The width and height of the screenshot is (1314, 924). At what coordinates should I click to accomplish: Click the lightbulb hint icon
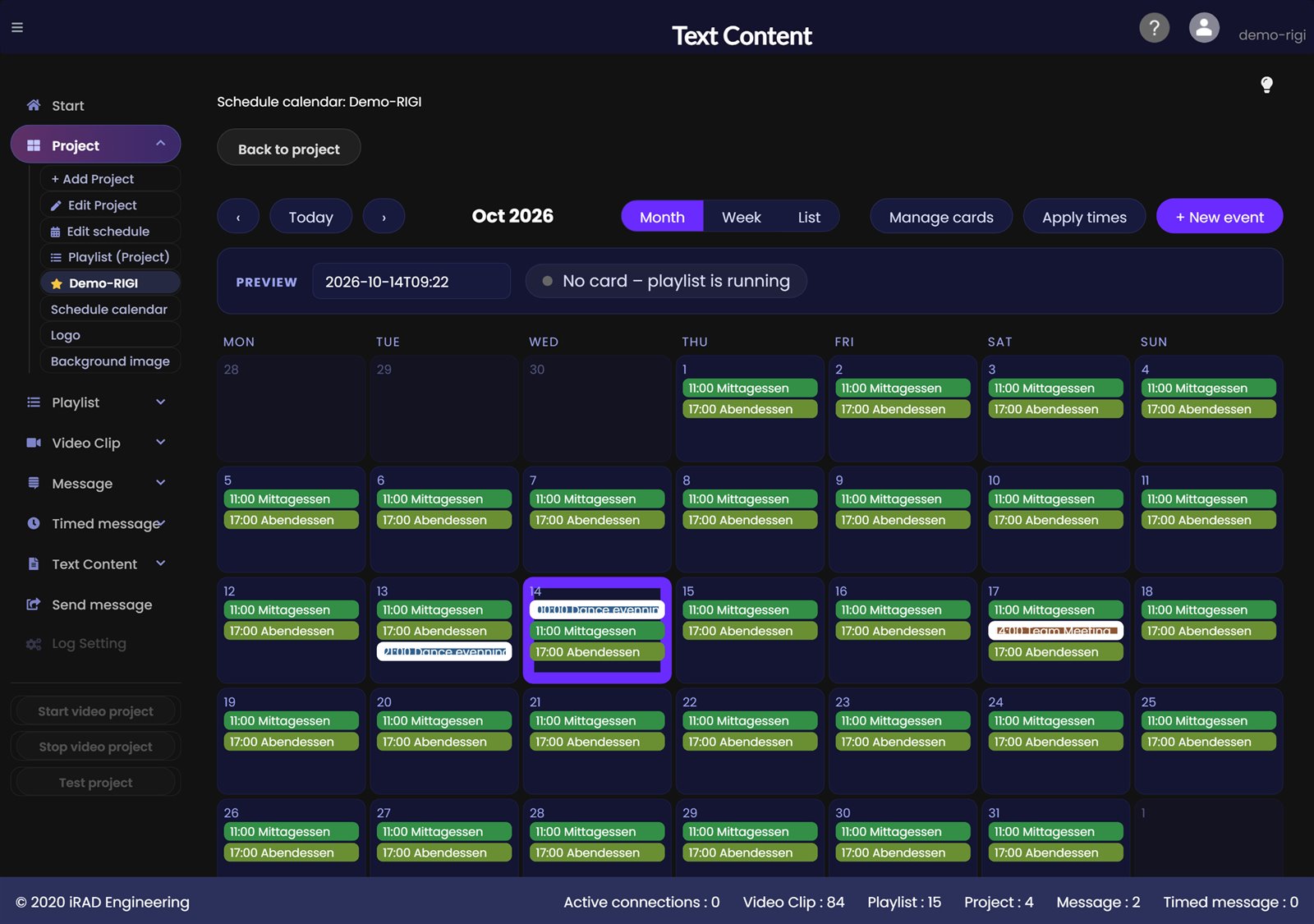(1266, 85)
